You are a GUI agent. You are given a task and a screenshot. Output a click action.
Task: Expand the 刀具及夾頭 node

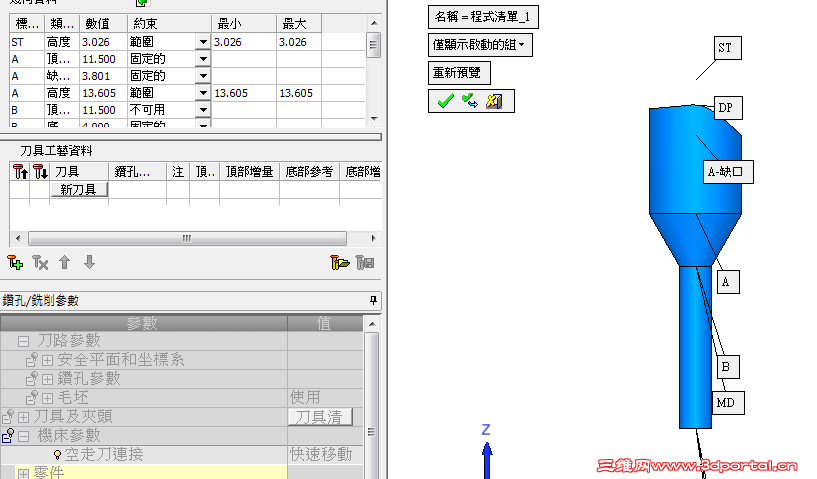23,417
